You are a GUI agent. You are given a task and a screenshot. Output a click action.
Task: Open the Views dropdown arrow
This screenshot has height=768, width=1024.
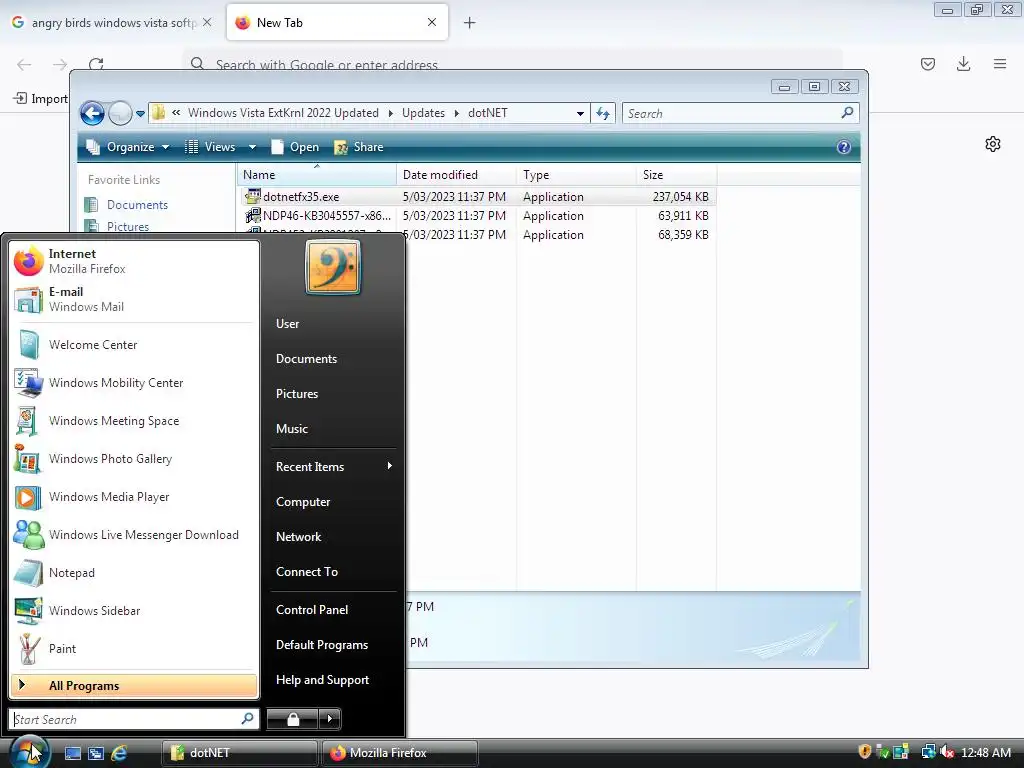point(252,147)
